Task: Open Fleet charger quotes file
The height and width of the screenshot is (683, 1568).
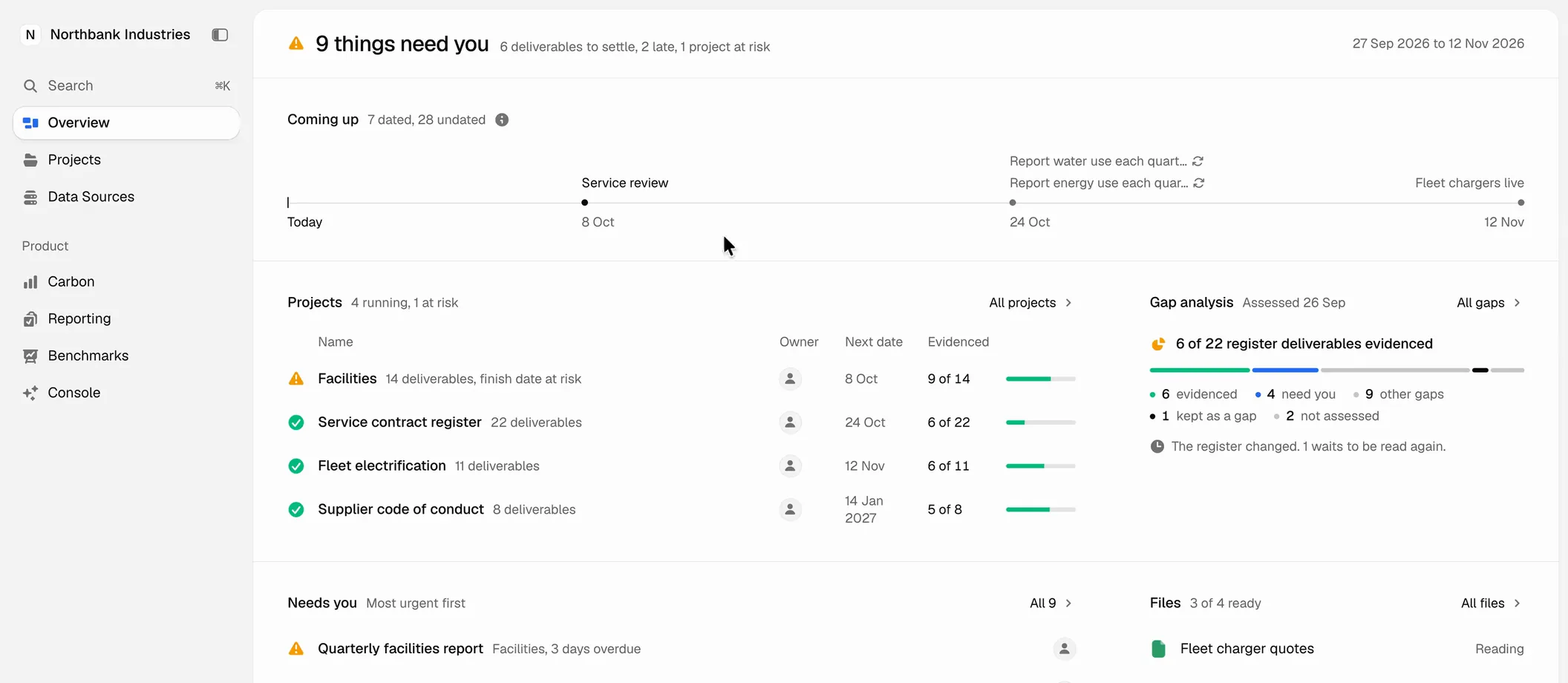Action: point(1336,649)
